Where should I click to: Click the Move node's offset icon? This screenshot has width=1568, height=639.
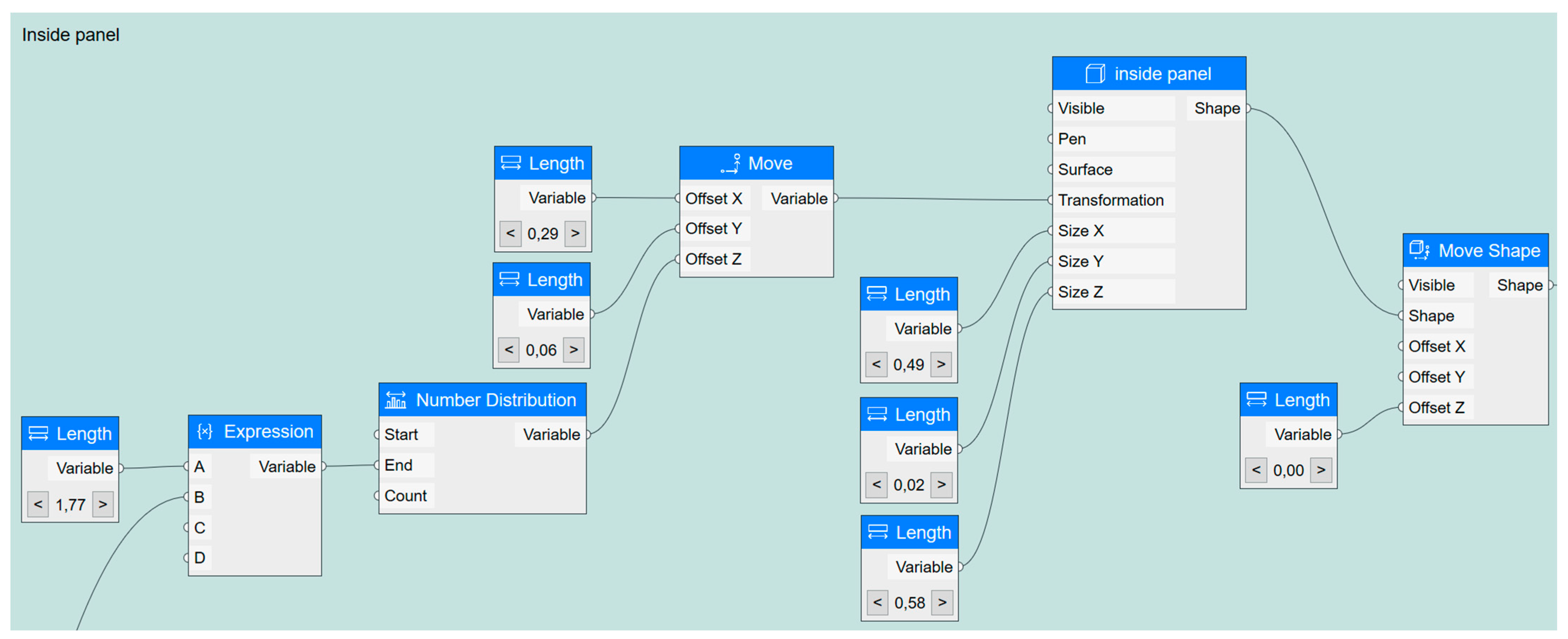pyautogui.click(x=730, y=163)
